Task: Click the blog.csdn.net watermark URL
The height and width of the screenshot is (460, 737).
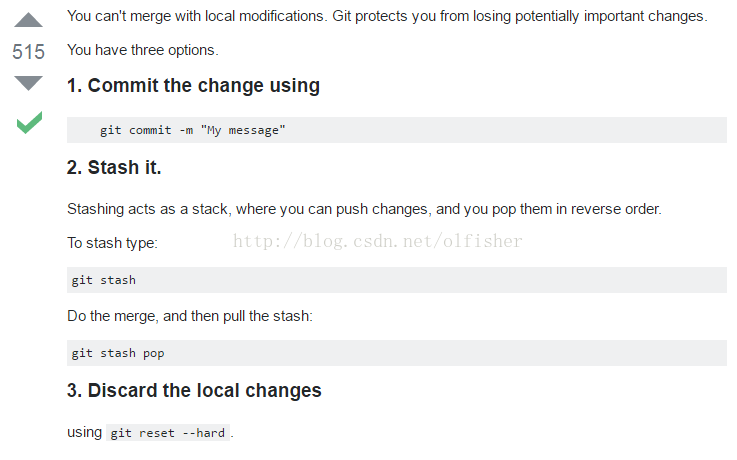Action: click(378, 241)
